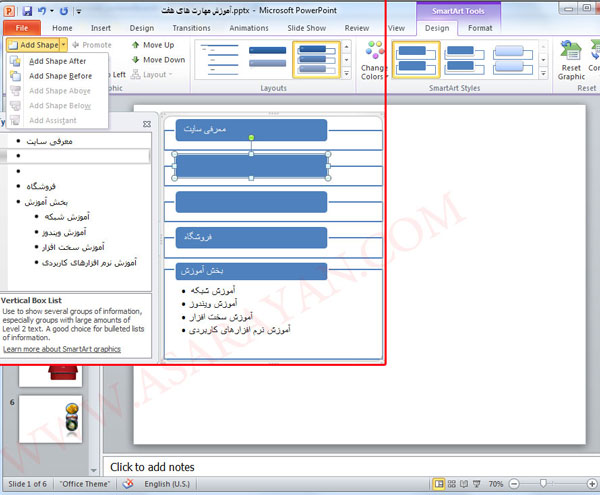Open the Design tab next to Insert
Image resolution: width=600 pixels, height=495 pixels.
pyautogui.click(x=142, y=28)
